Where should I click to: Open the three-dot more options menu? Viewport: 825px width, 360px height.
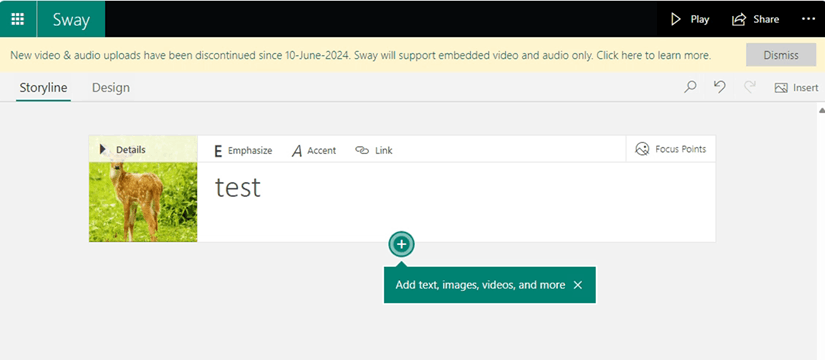(x=808, y=19)
